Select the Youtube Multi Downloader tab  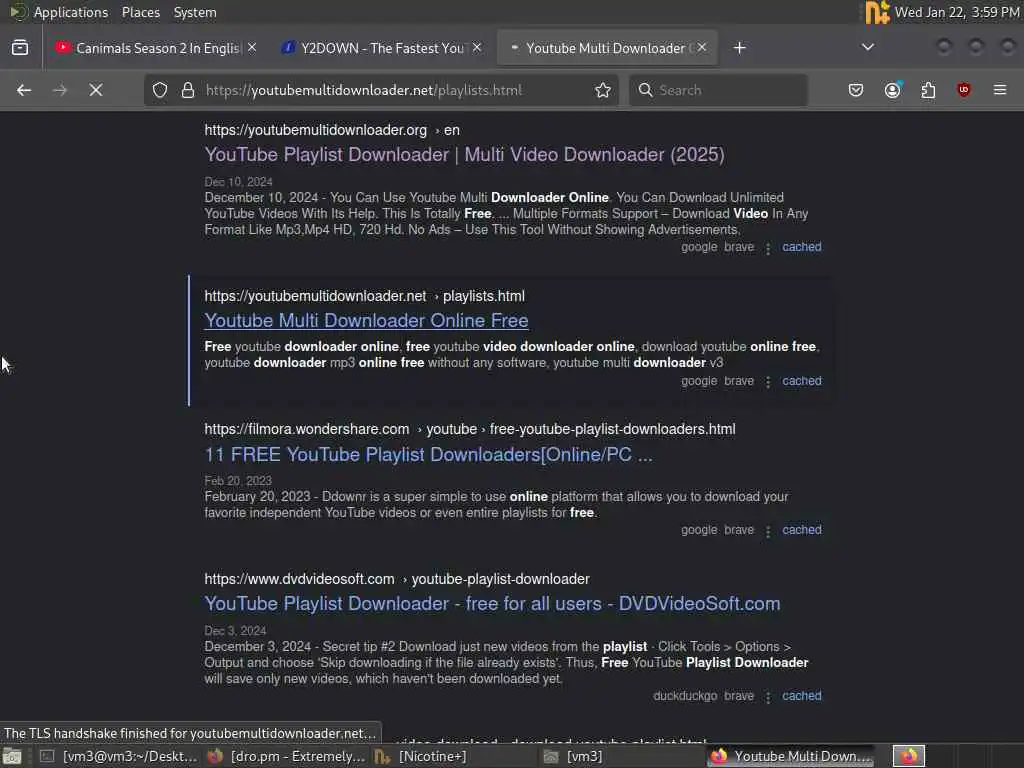[607, 48]
